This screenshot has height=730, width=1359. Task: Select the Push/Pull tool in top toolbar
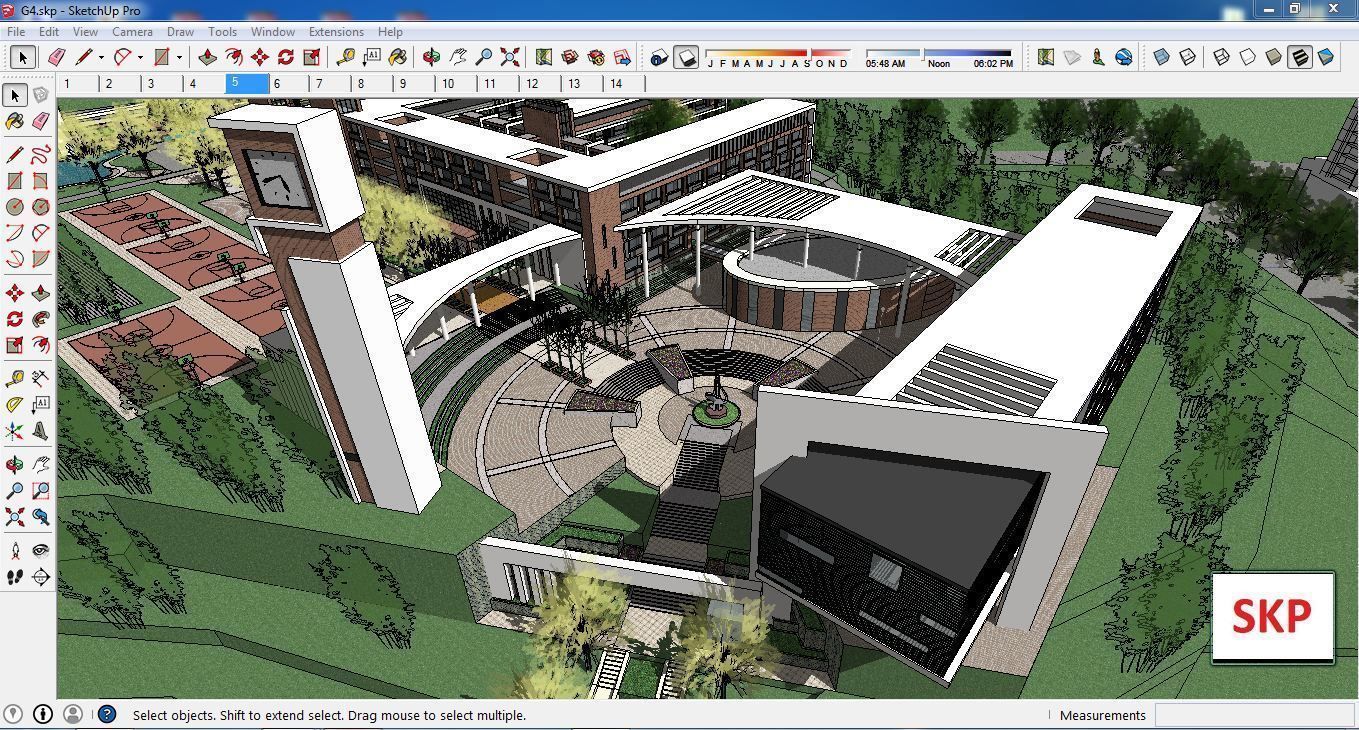[x=208, y=57]
